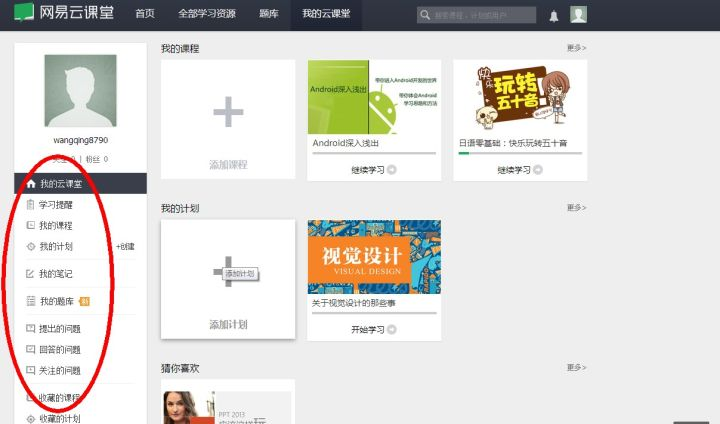Expand 更多 next to 我的计划
Image resolution: width=720 pixels, height=424 pixels.
tap(576, 207)
